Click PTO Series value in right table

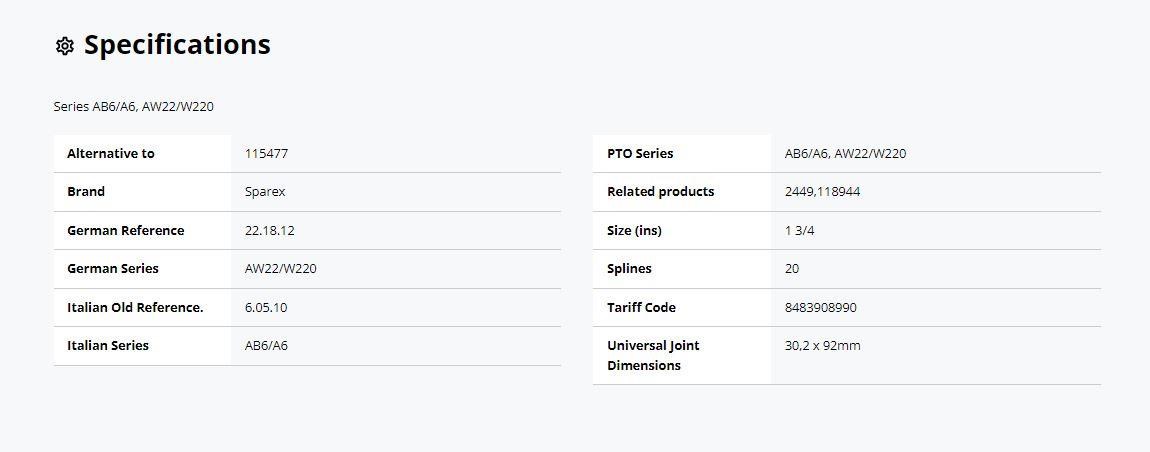click(846, 154)
